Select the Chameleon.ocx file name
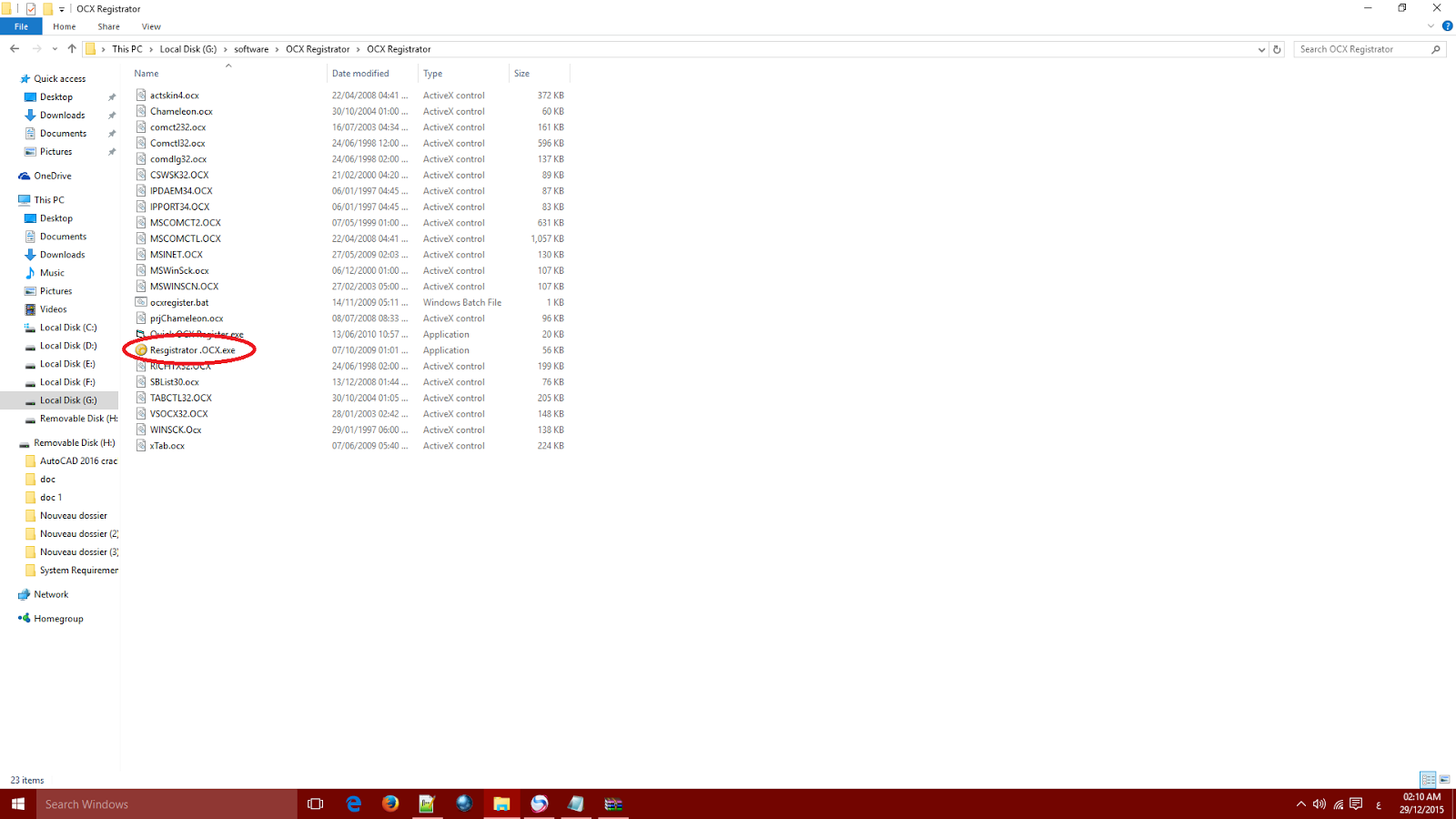This screenshot has height=819, width=1456. (181, 111)
